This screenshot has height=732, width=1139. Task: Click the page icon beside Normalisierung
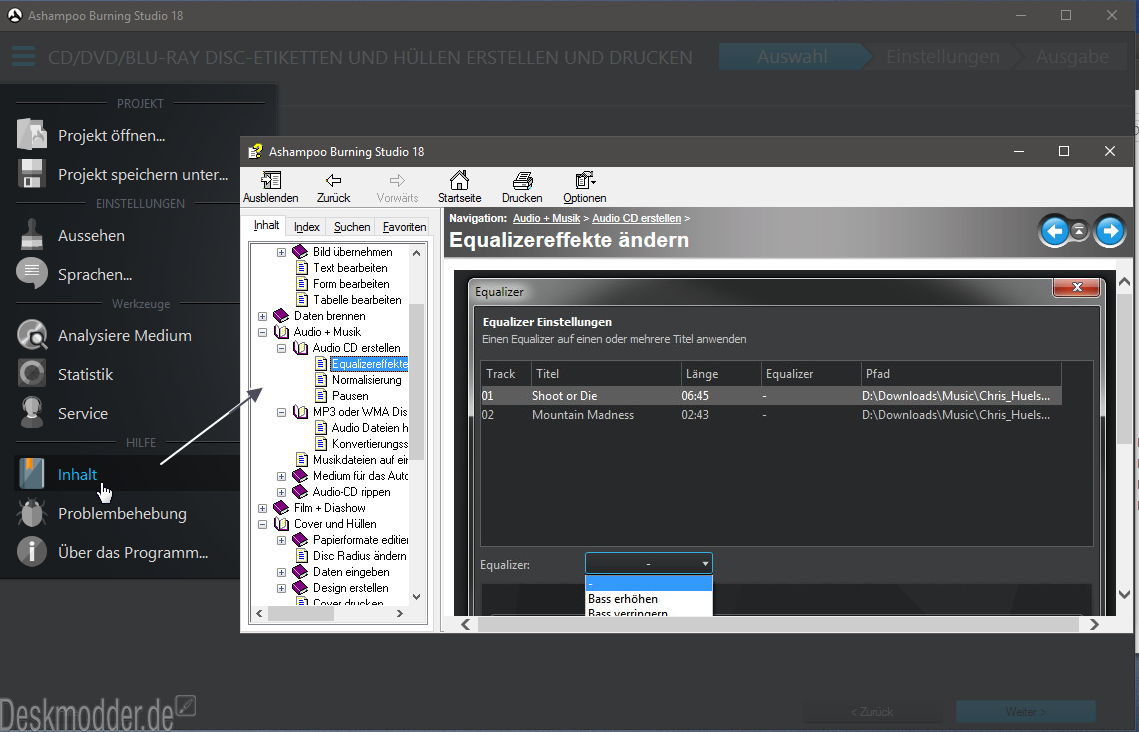[321, 380]
